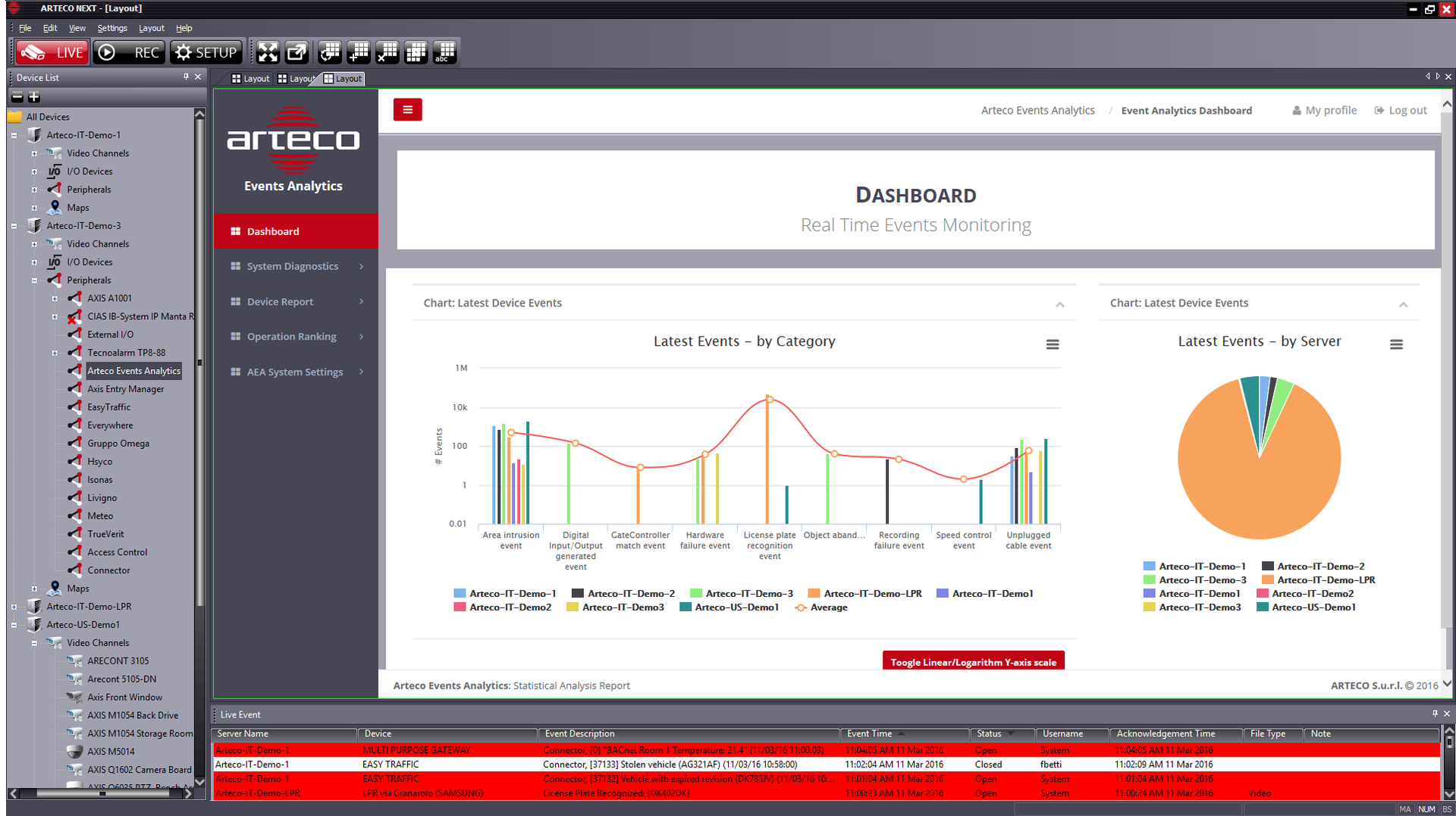
Task: Click the 'abc' camera labels layout icon
Action: [x=444, y=52]
